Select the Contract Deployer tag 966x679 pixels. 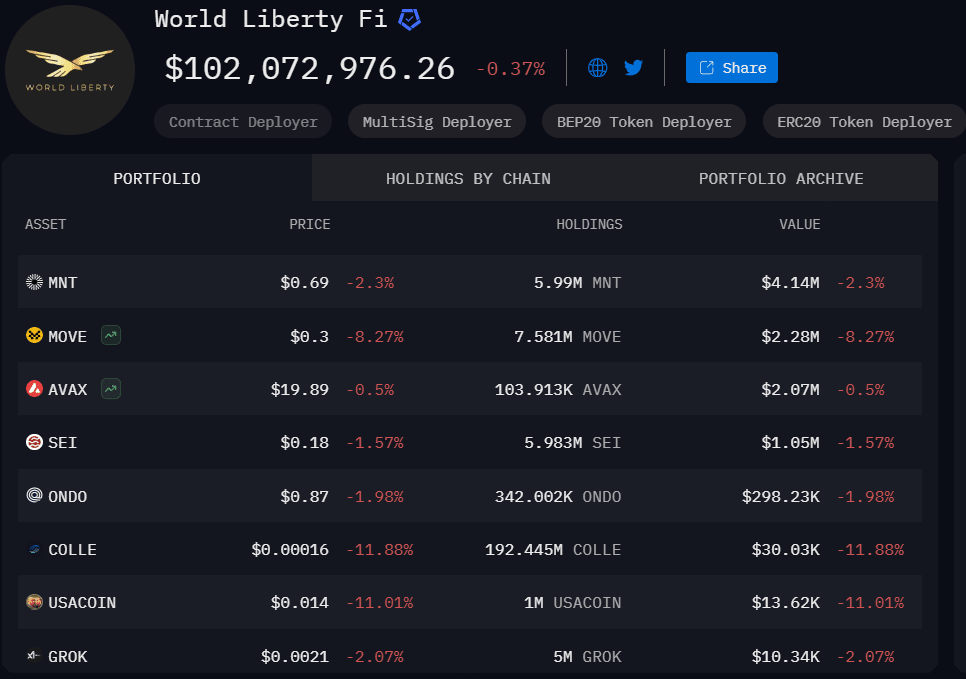pos(243,122)
